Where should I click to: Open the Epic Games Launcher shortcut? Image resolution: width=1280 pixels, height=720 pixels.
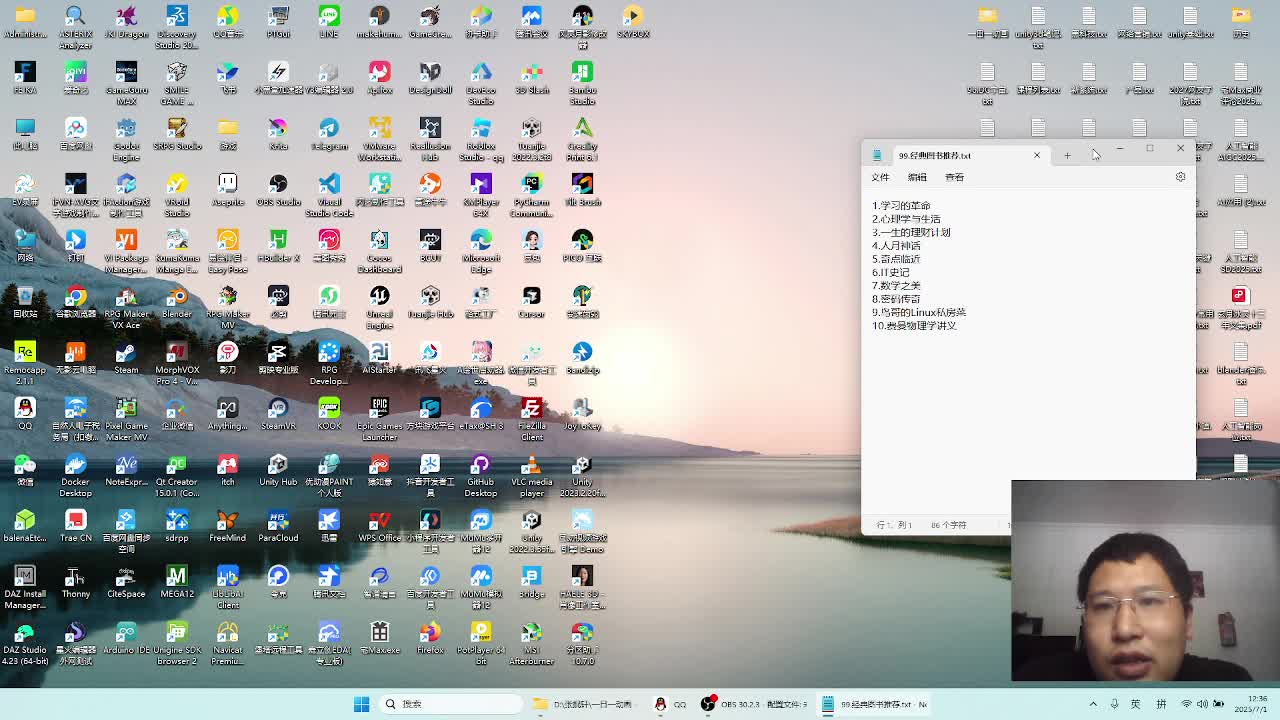pos(379,409)
